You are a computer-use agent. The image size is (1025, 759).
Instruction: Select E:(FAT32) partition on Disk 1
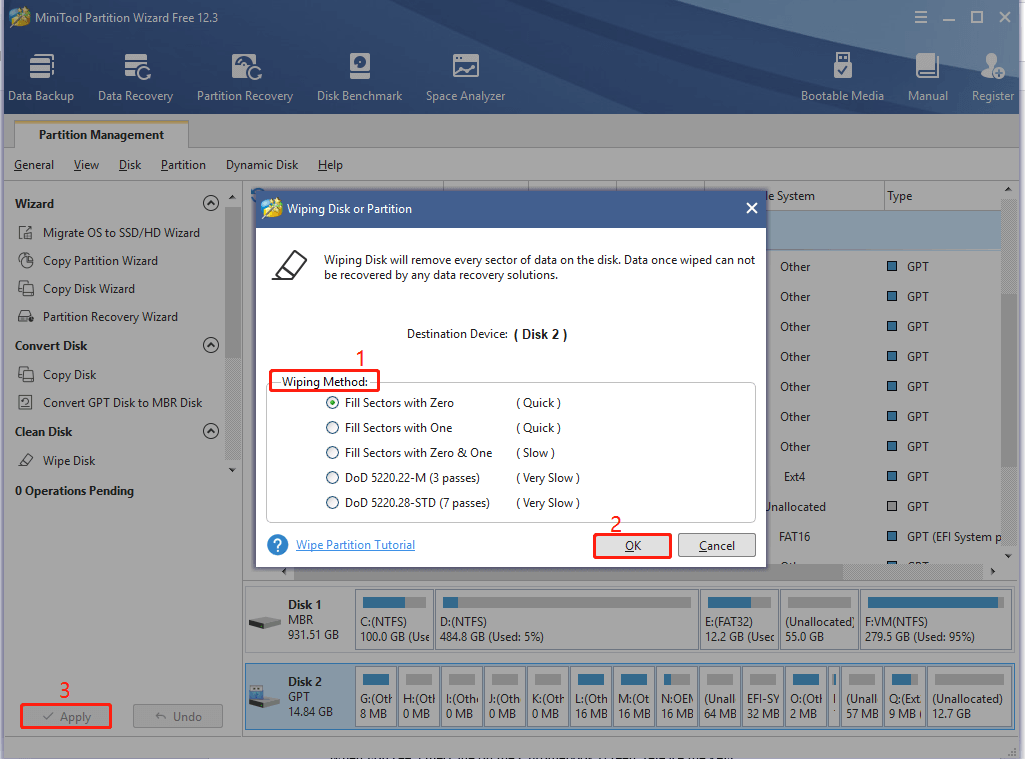739,620
